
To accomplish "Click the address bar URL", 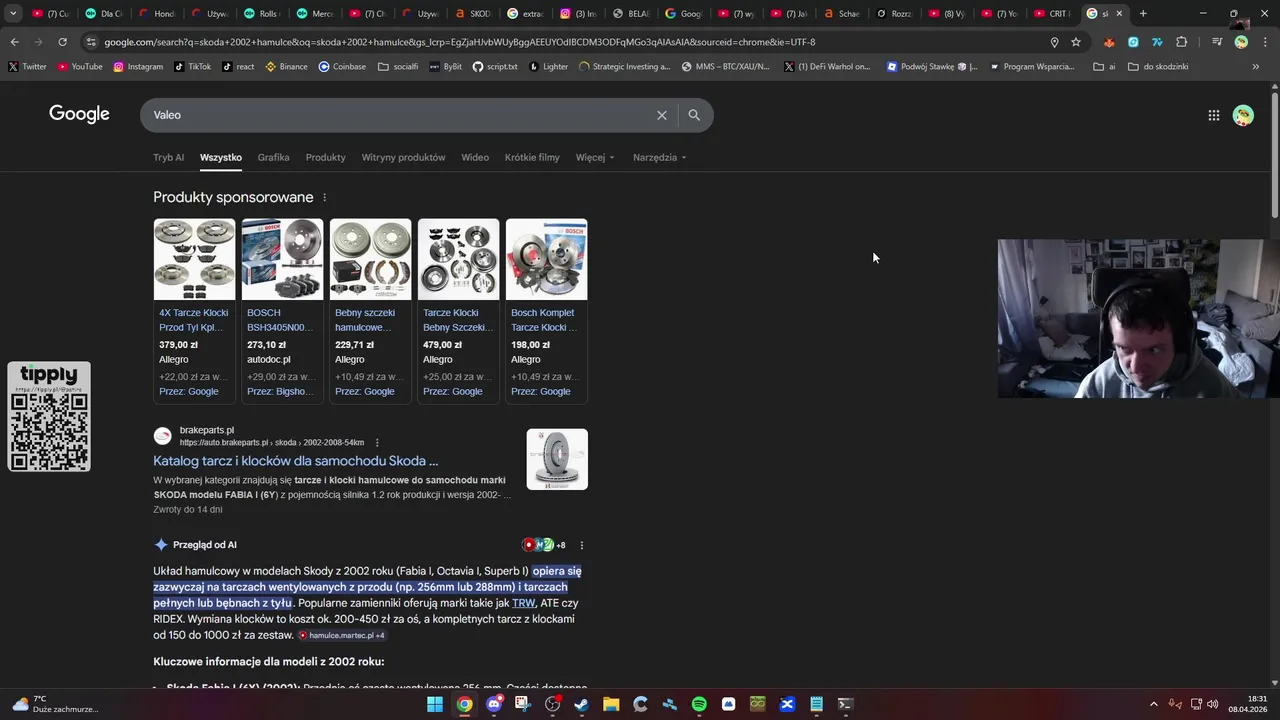I will [x=459, y=42].
